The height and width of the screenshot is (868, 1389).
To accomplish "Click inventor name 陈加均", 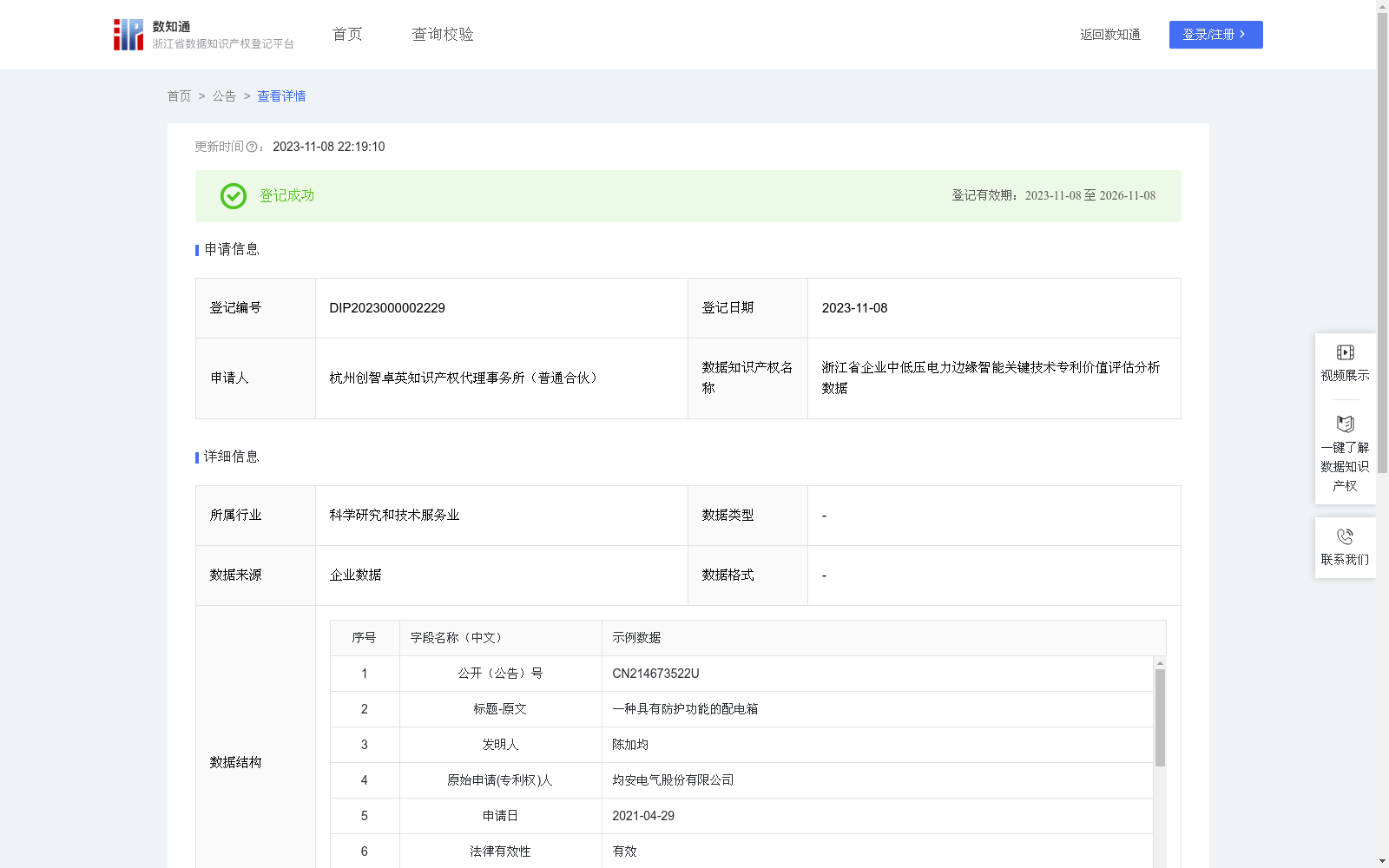I will (630, 745).
